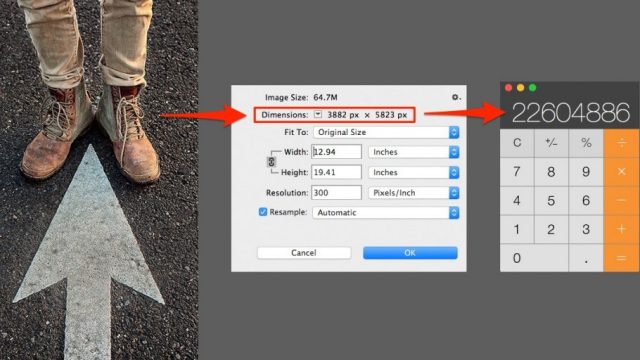The width and height of the screenshot is (640, 360).
Task: Click the calculator 6 key
Action: click(x=586, y=200)
